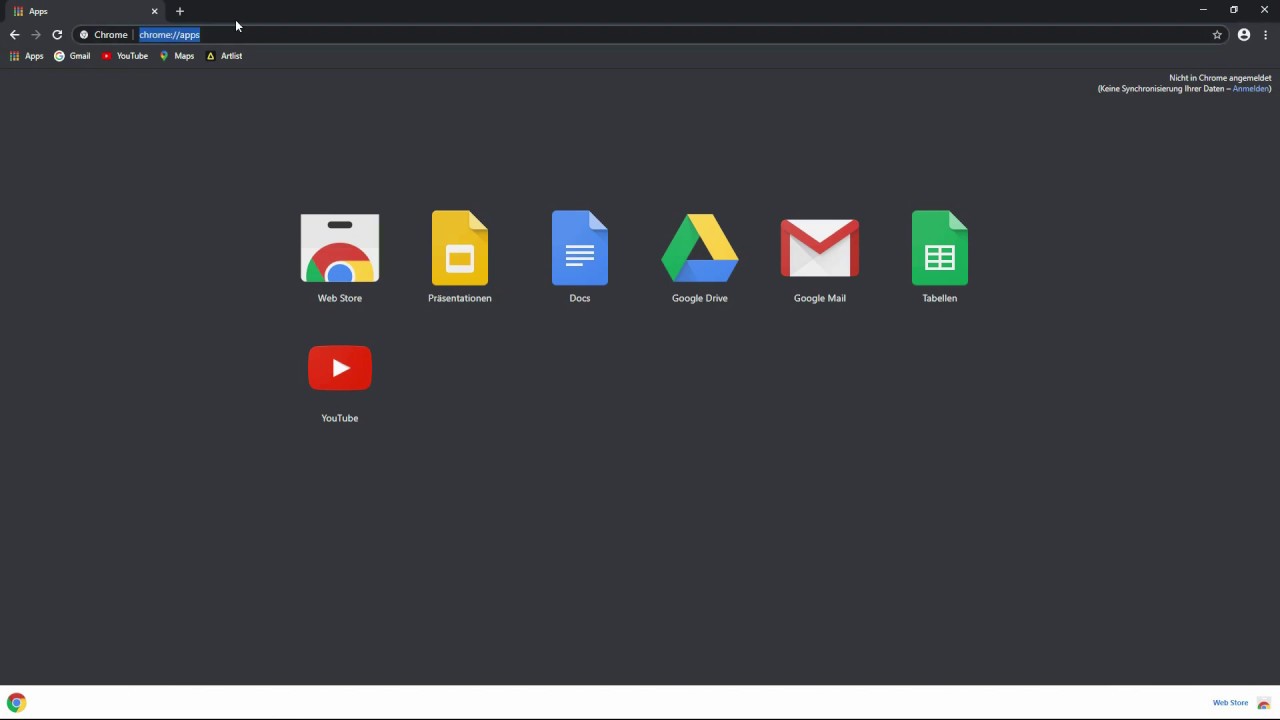
Task: Go back with the back arrow
Action: [x=14, y=35]
